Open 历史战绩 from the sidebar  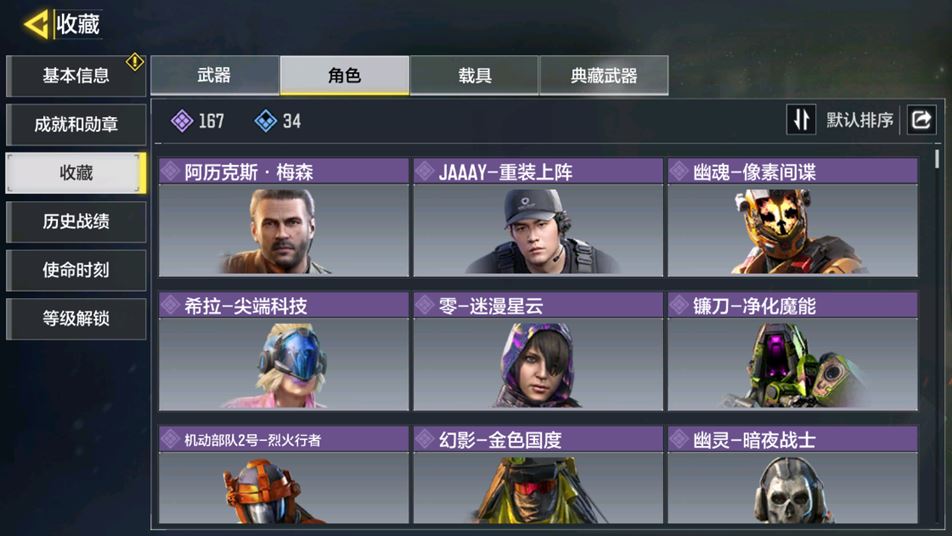[x=76, y=222]
